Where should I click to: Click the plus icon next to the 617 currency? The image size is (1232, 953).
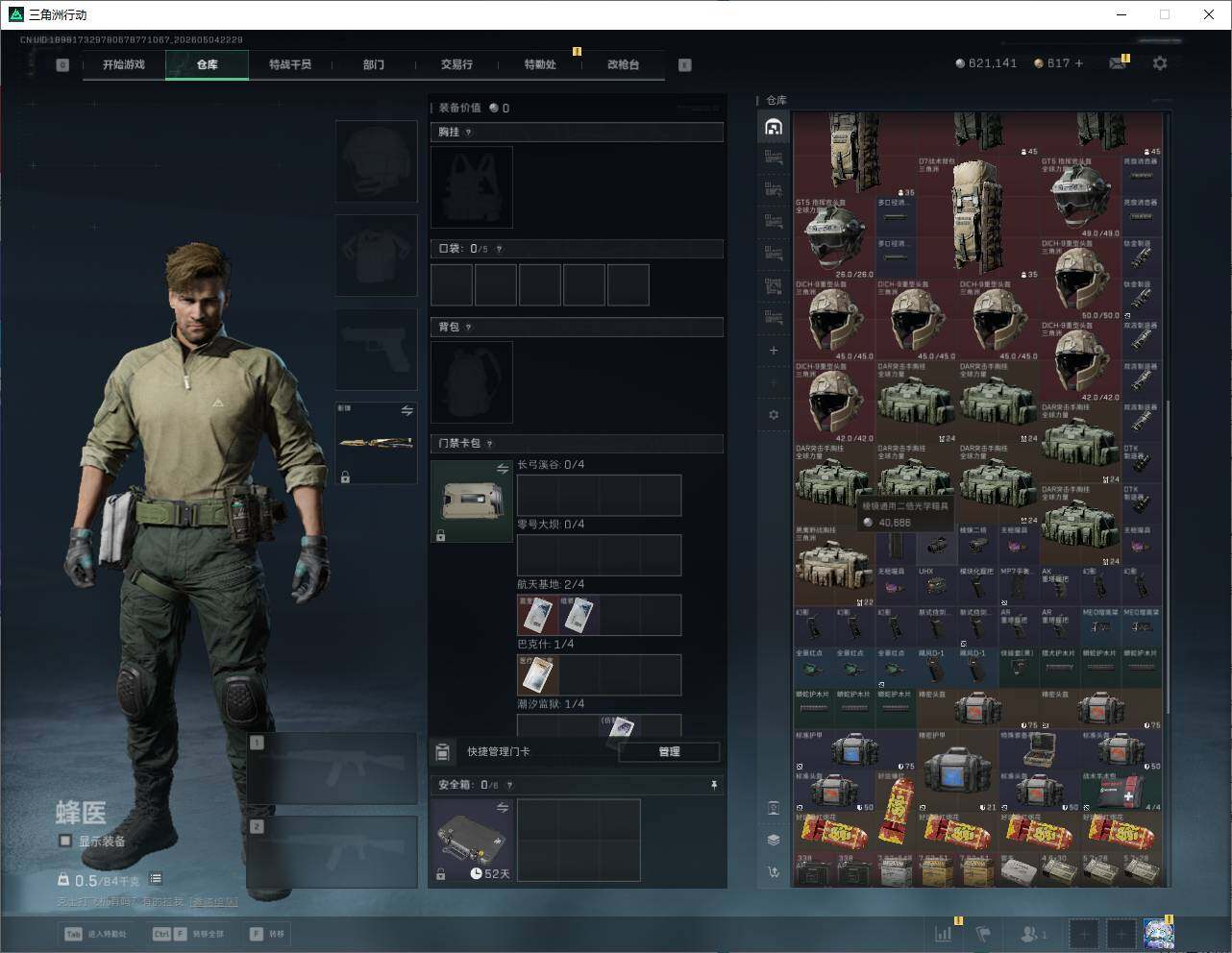point(1079,63)
